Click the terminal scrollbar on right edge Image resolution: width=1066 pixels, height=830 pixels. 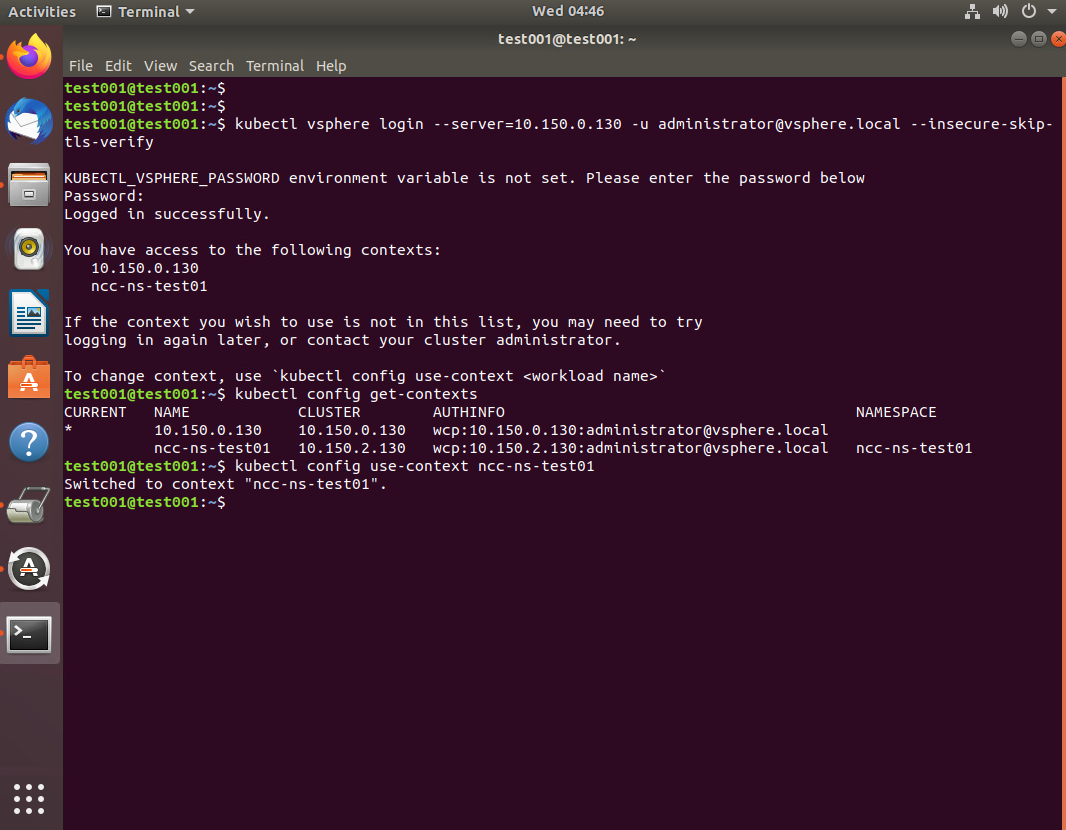[1063, 453]
